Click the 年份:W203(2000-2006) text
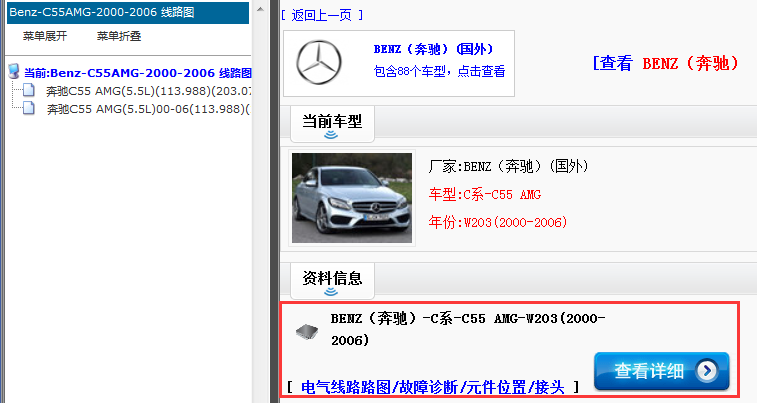This screenshot has height=403, width=757. [498, 222]
